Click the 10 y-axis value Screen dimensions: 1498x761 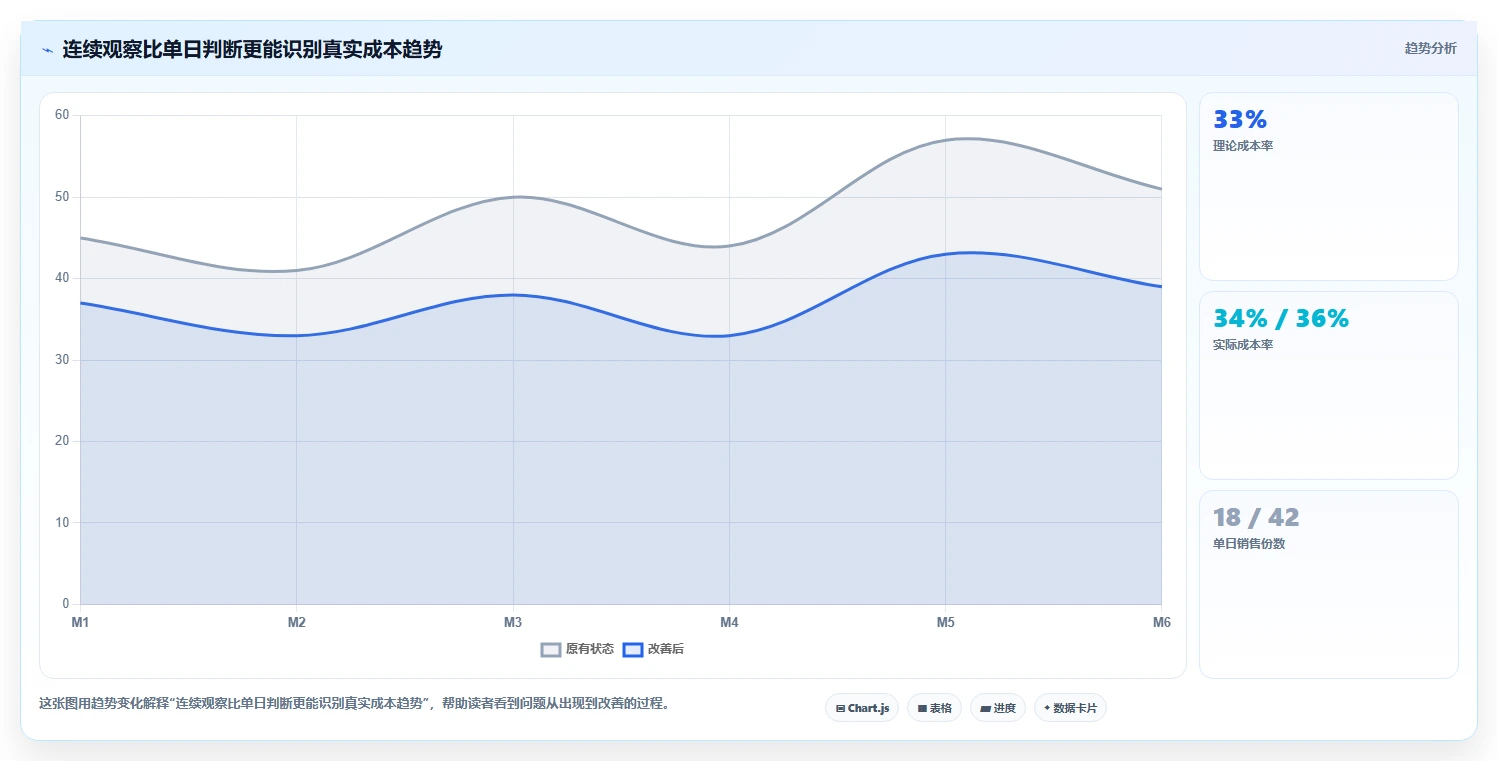(x=62, y=523)
